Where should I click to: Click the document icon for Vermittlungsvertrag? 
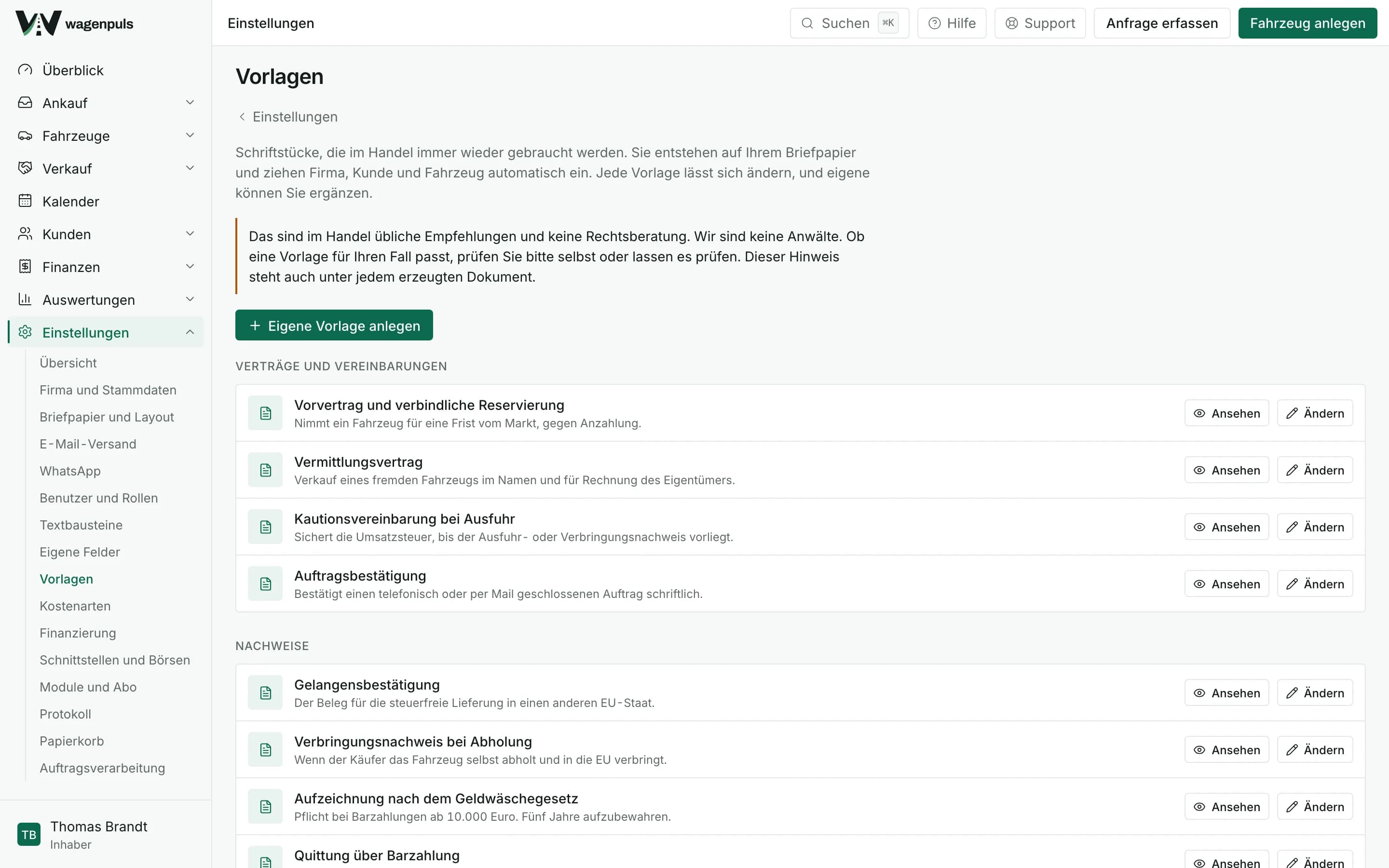point(265,470)
